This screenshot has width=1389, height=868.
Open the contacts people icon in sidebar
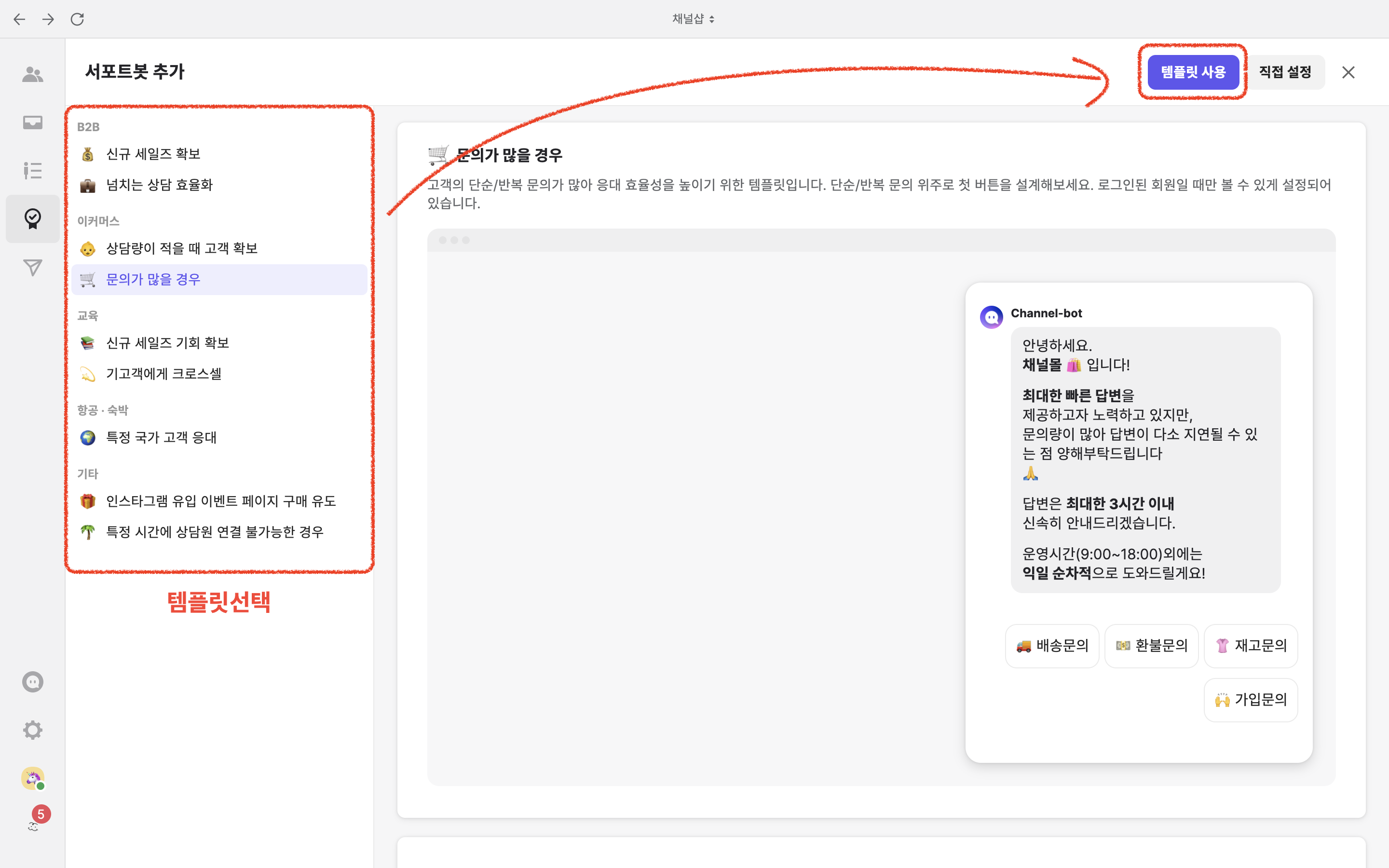(x=33, y=75)
